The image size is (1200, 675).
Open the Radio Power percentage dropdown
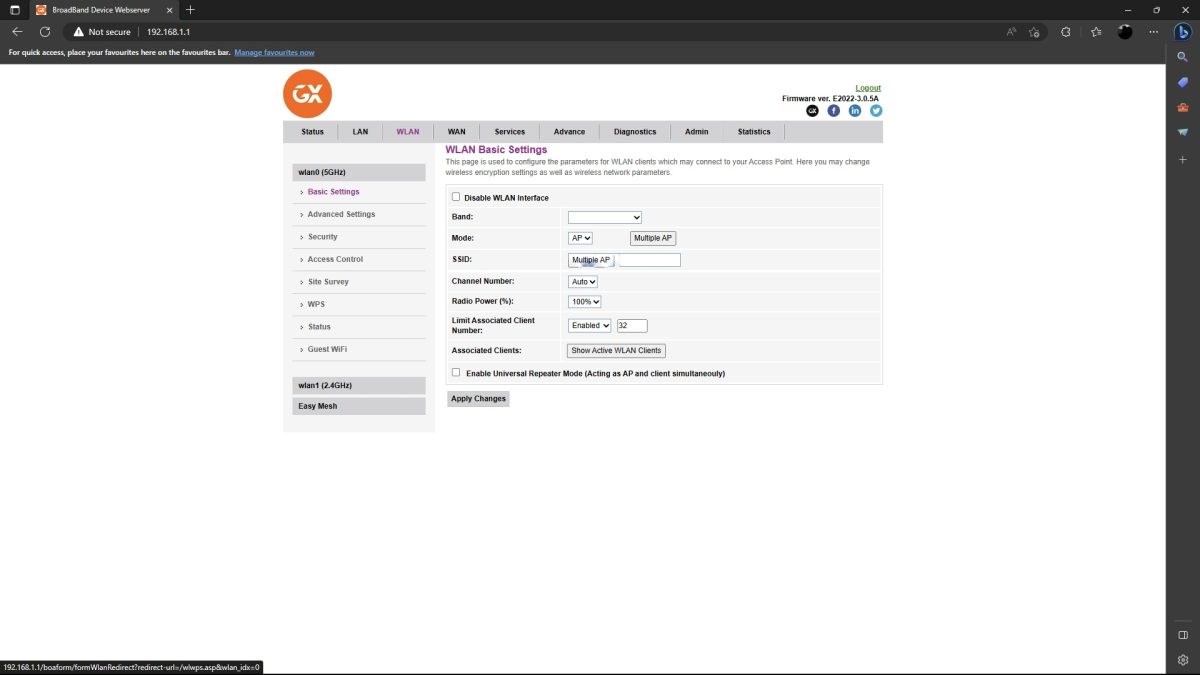(584, 302)
